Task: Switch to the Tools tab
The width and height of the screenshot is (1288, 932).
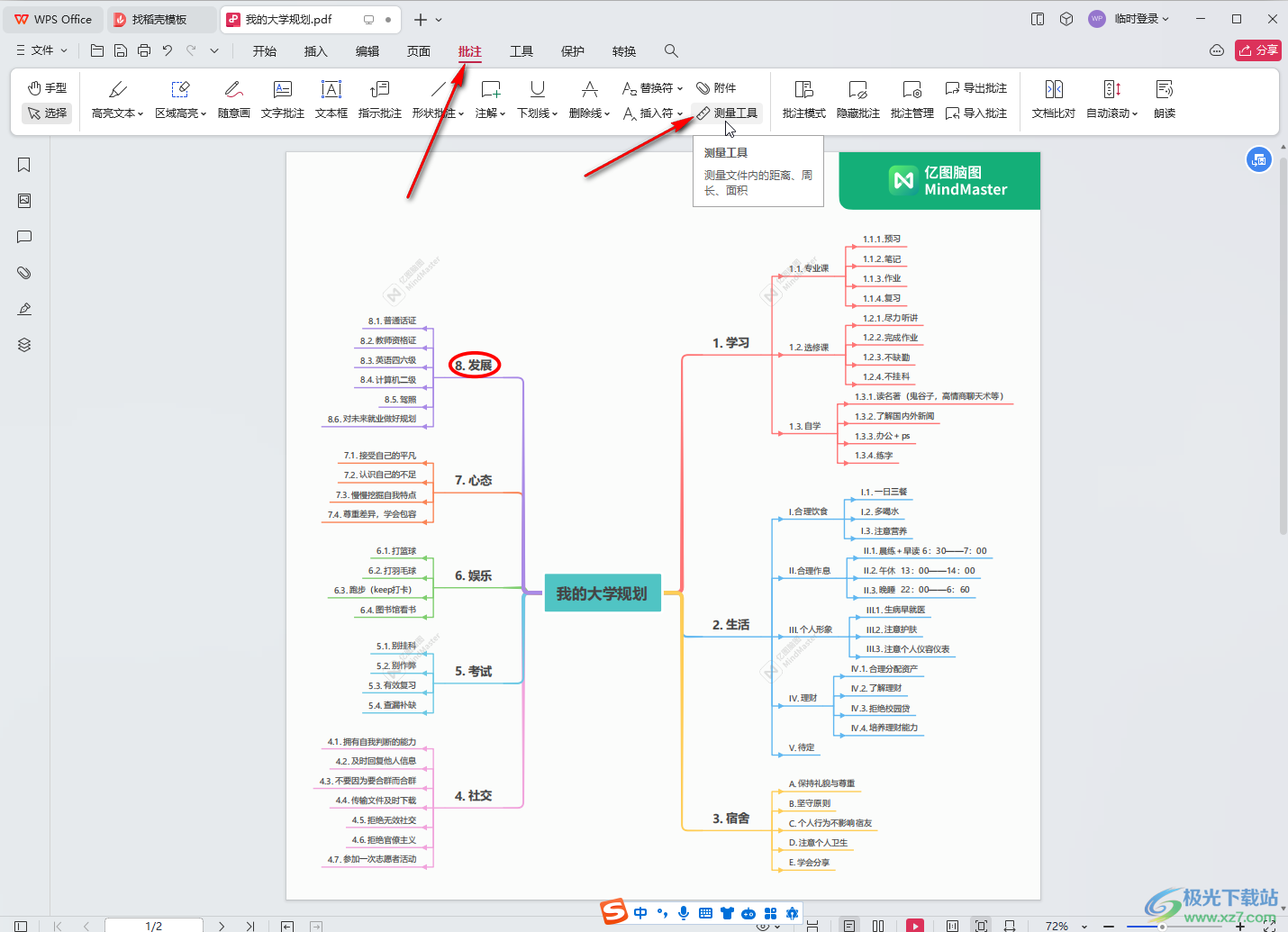Action: 522,51
